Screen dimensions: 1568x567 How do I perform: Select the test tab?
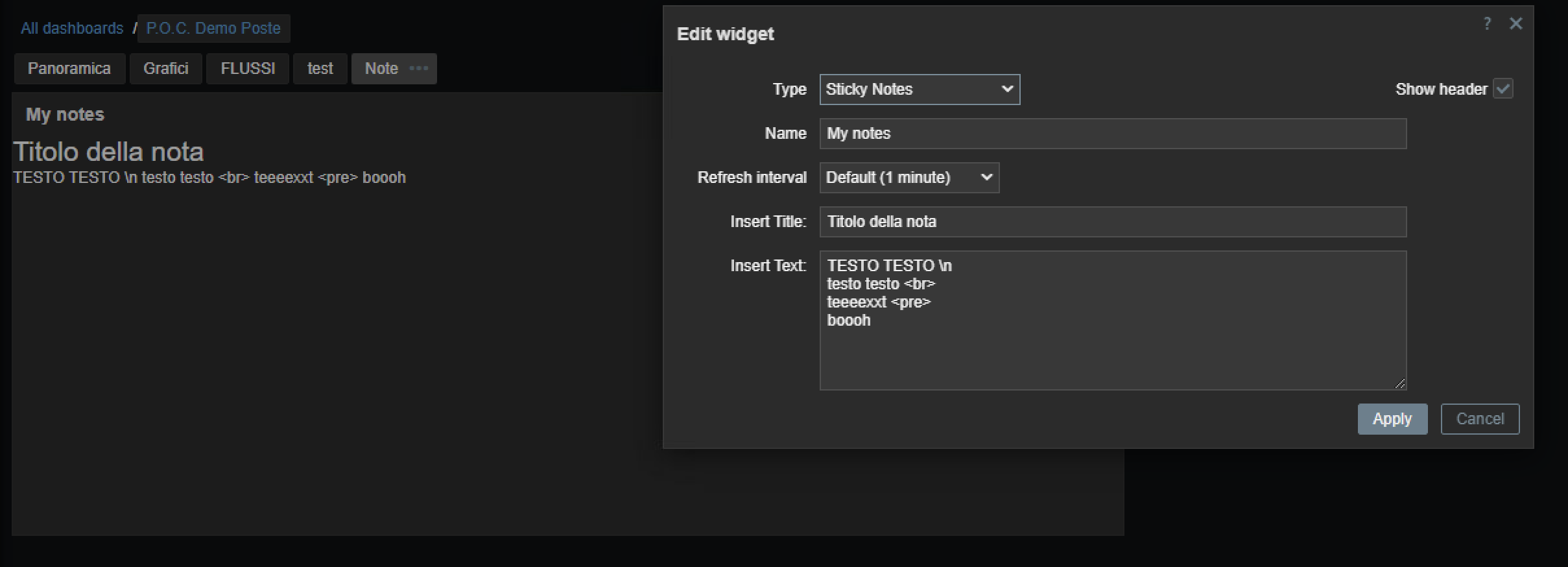320,69
